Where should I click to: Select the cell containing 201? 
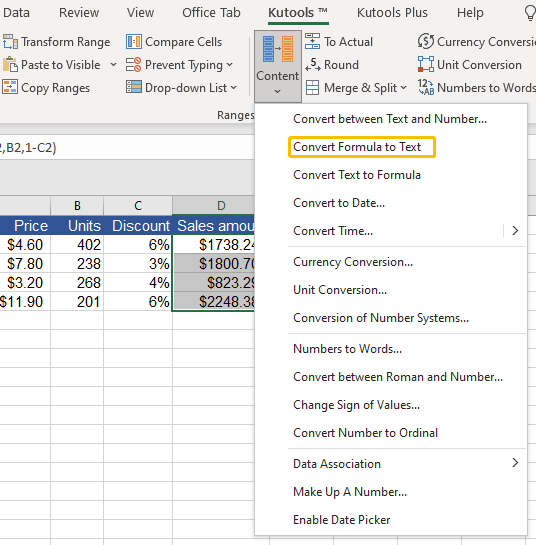77,301
